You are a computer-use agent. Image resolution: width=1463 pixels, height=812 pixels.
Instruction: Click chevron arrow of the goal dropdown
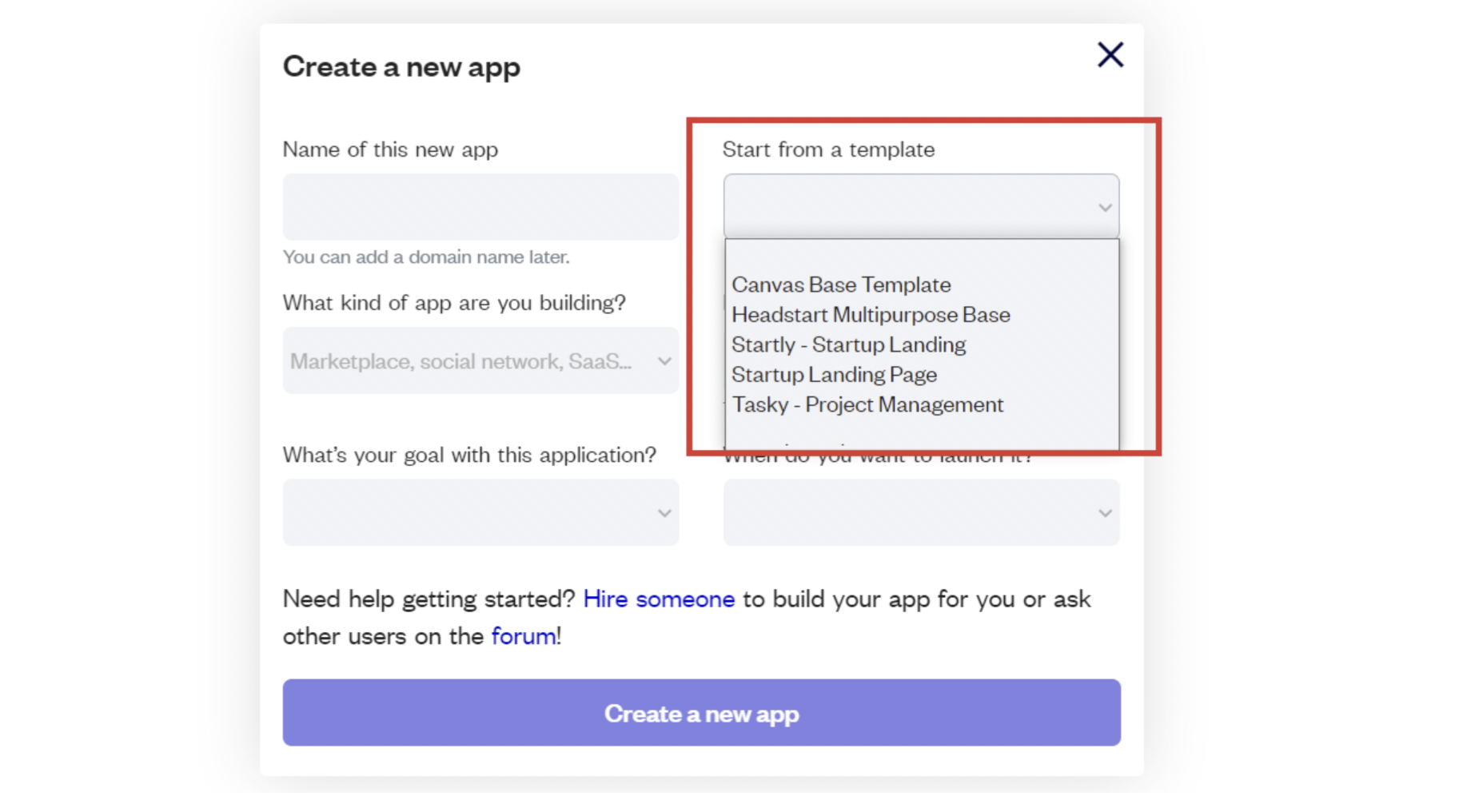tap(664, 514)
